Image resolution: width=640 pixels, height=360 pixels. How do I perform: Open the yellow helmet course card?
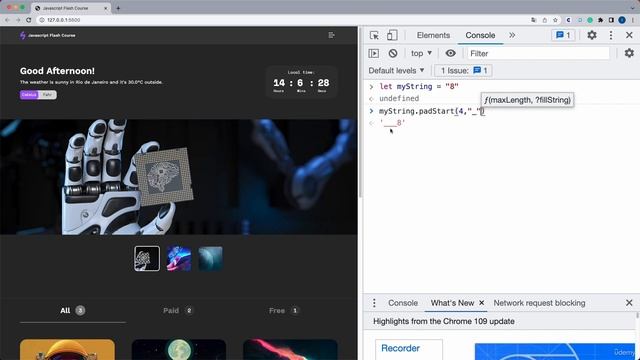click(x=67, y=350)
